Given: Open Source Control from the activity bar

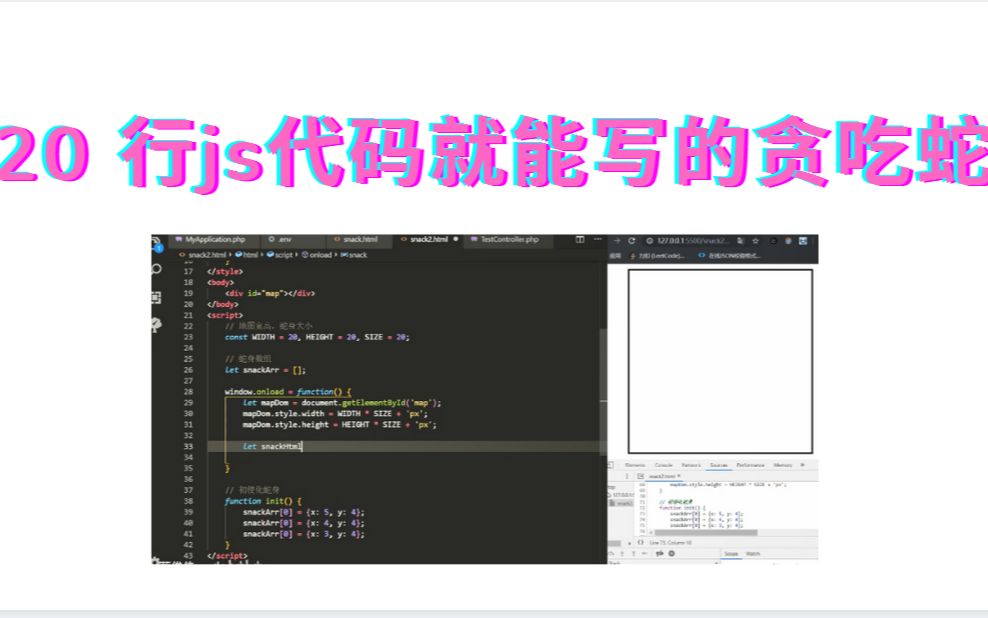Looking at the screenshot, I should (x=156, y=297).
